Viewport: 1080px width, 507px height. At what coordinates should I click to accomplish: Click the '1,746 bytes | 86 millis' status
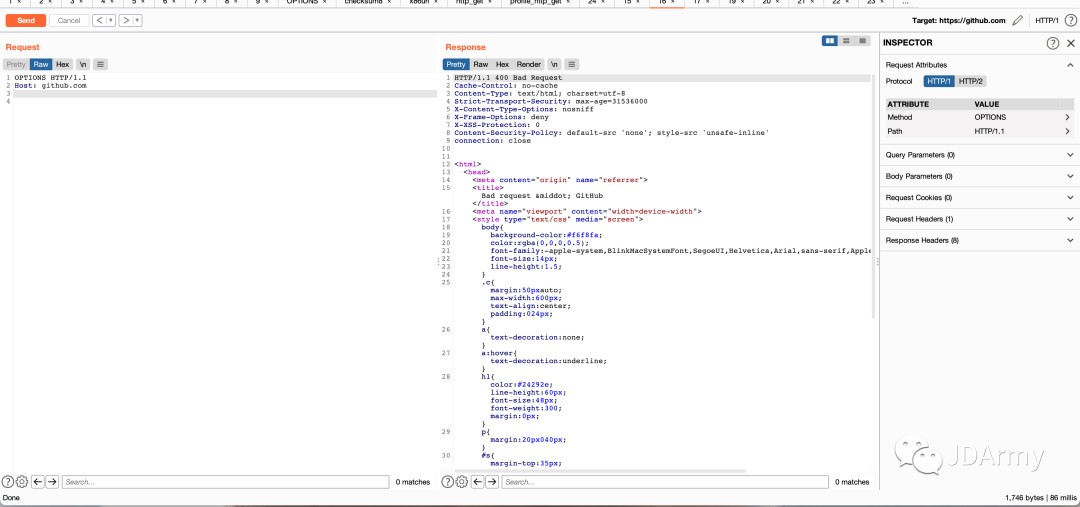tap(1041, 497)
